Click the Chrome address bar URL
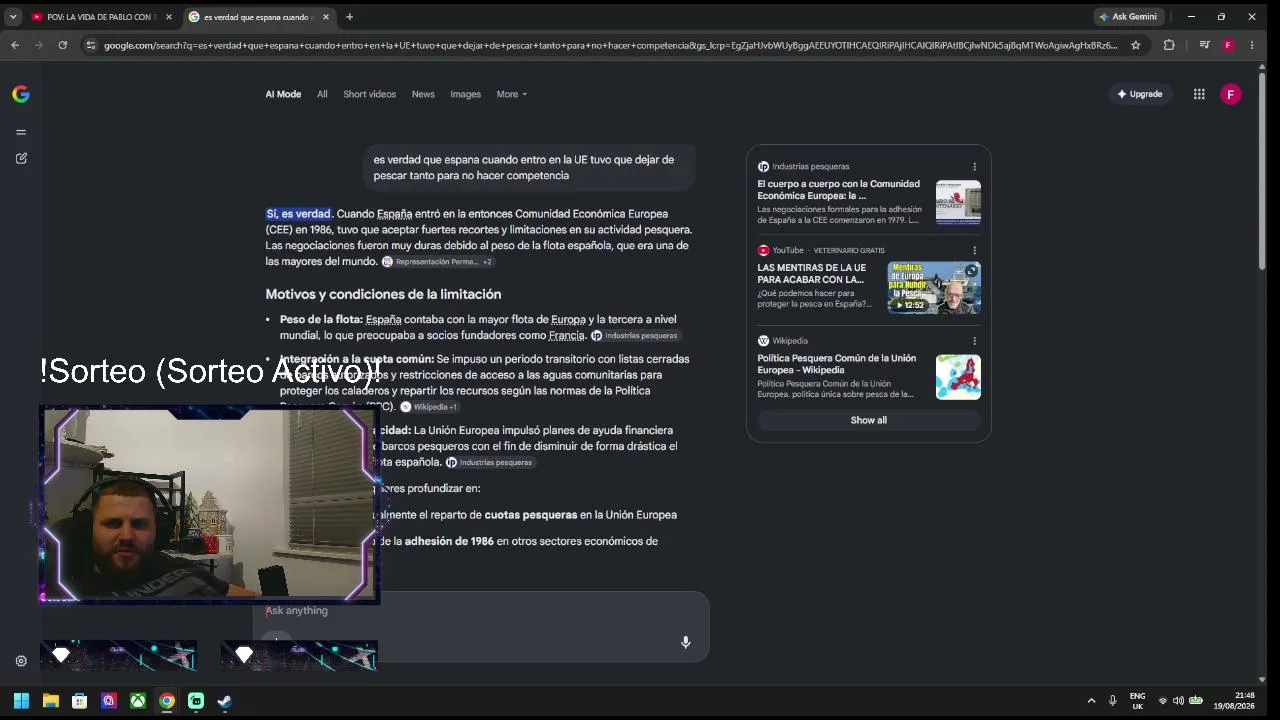1280x720 pixels. pos(610,45)
